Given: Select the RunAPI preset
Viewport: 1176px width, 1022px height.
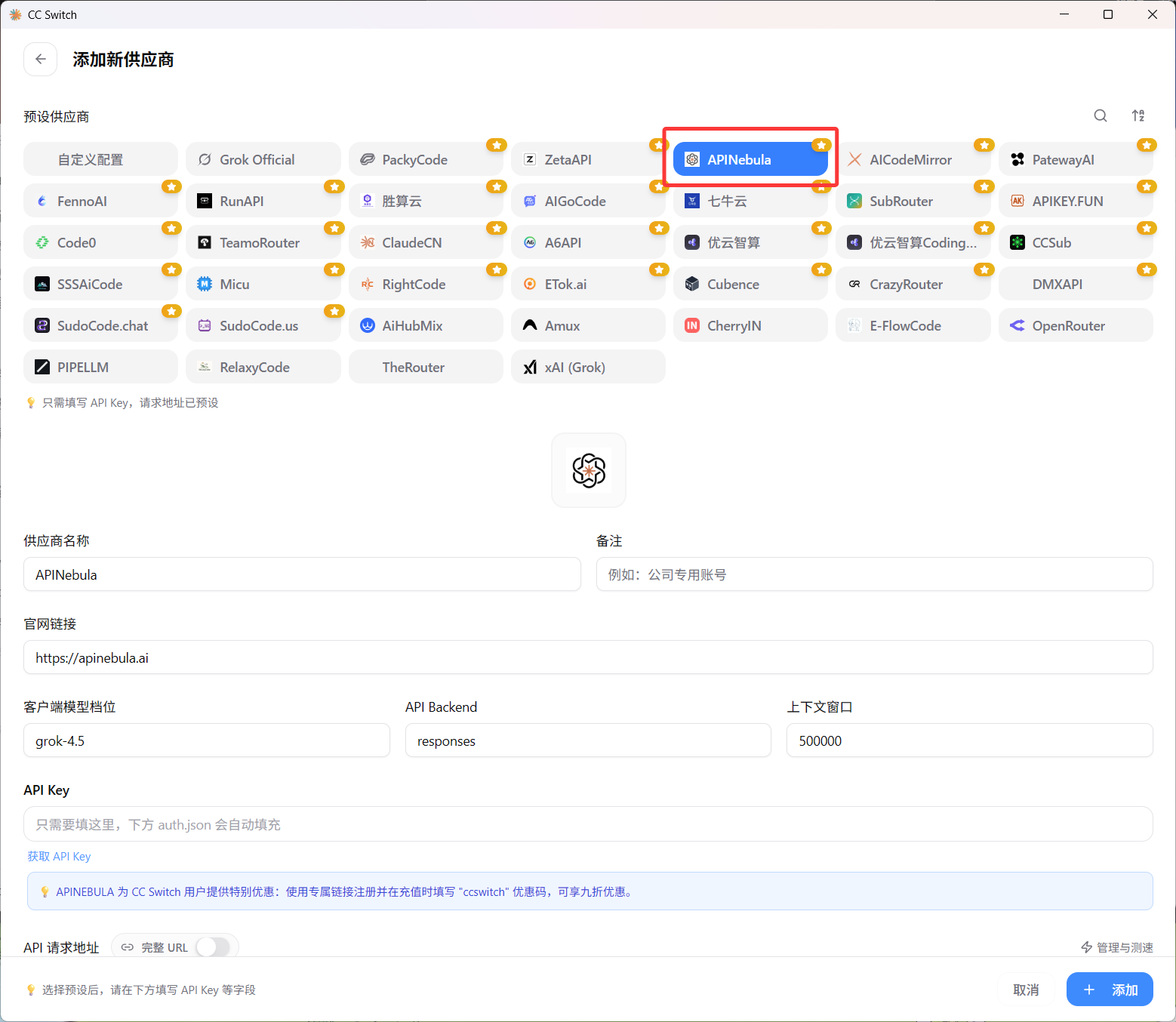Looking at the screenshot, I should 263,201.
